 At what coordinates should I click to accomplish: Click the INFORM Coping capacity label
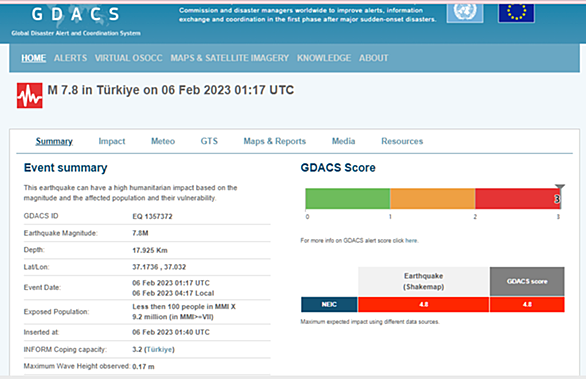point(65,349)
